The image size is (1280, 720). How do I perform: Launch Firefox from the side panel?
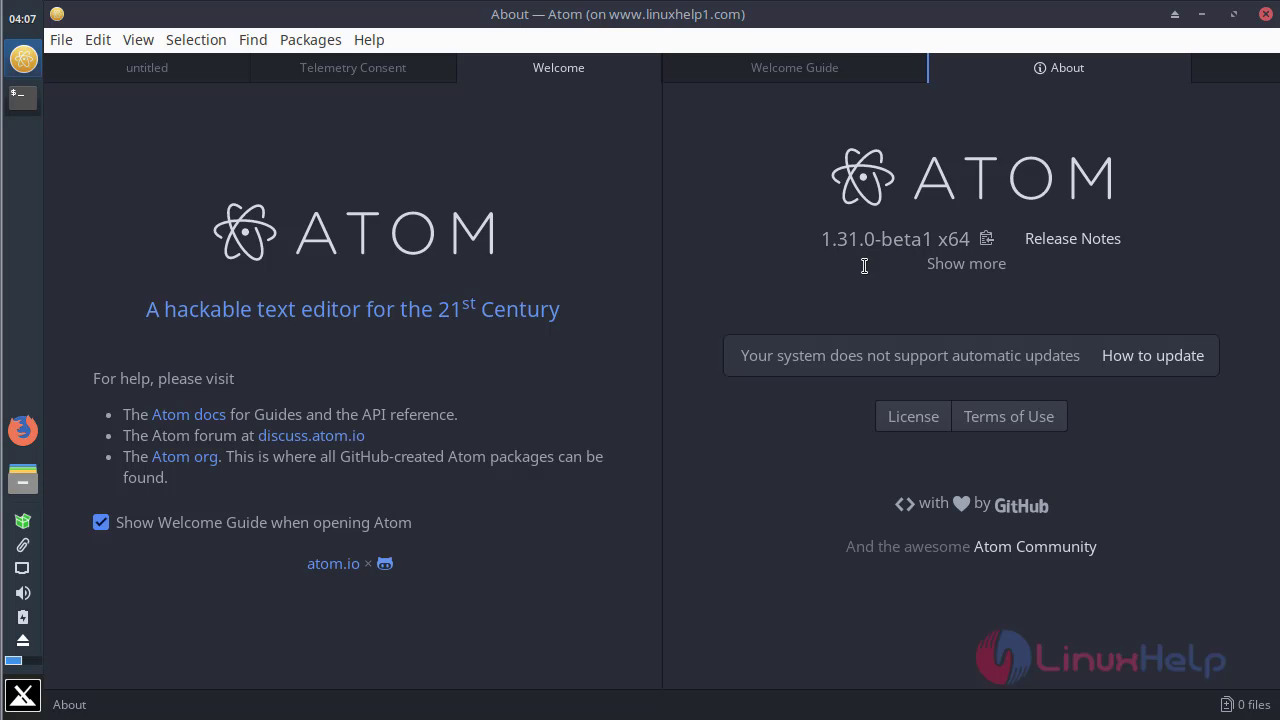[23, 431]
